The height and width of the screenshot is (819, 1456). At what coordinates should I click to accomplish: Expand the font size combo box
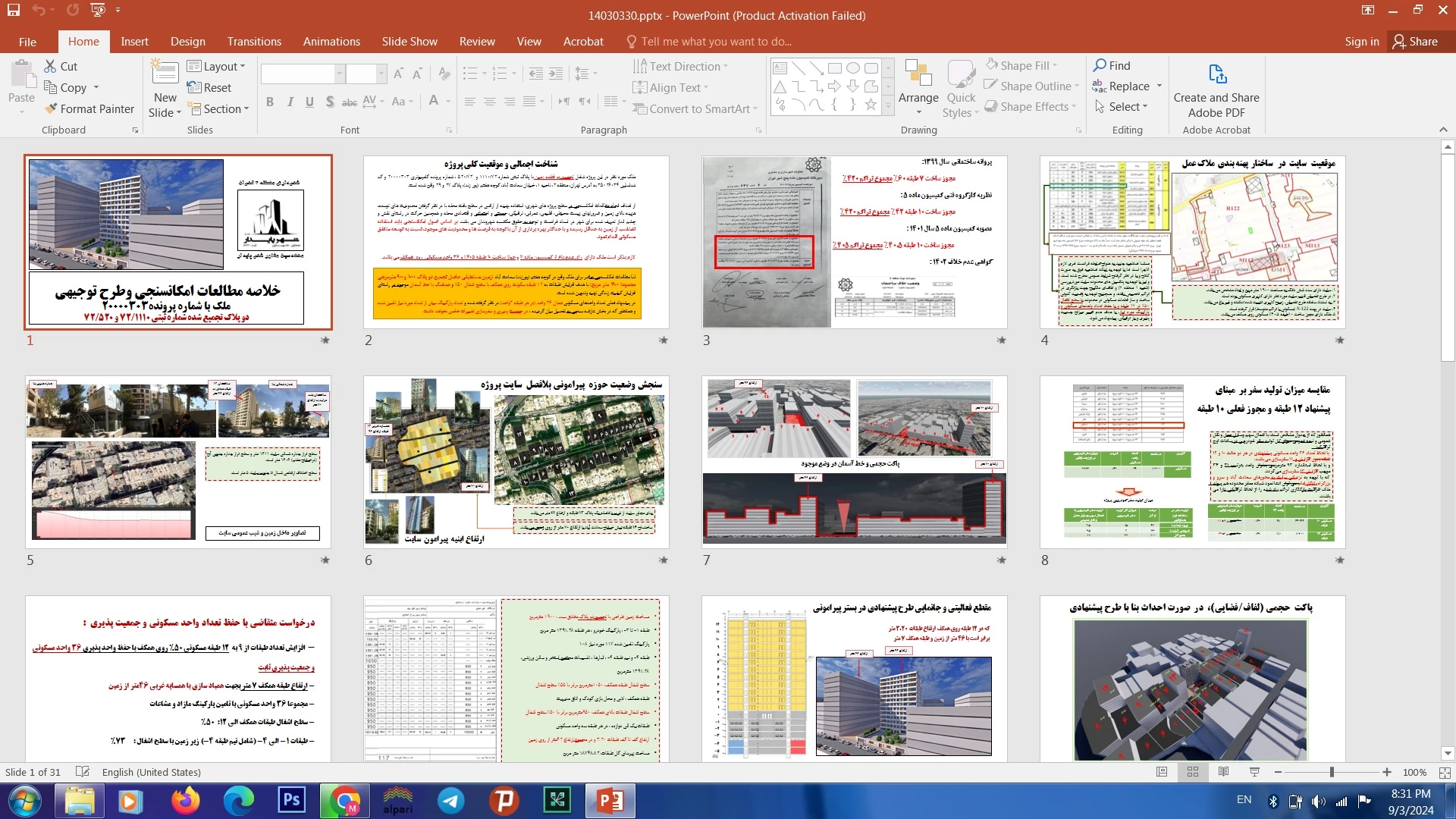(x=381, y=74)
